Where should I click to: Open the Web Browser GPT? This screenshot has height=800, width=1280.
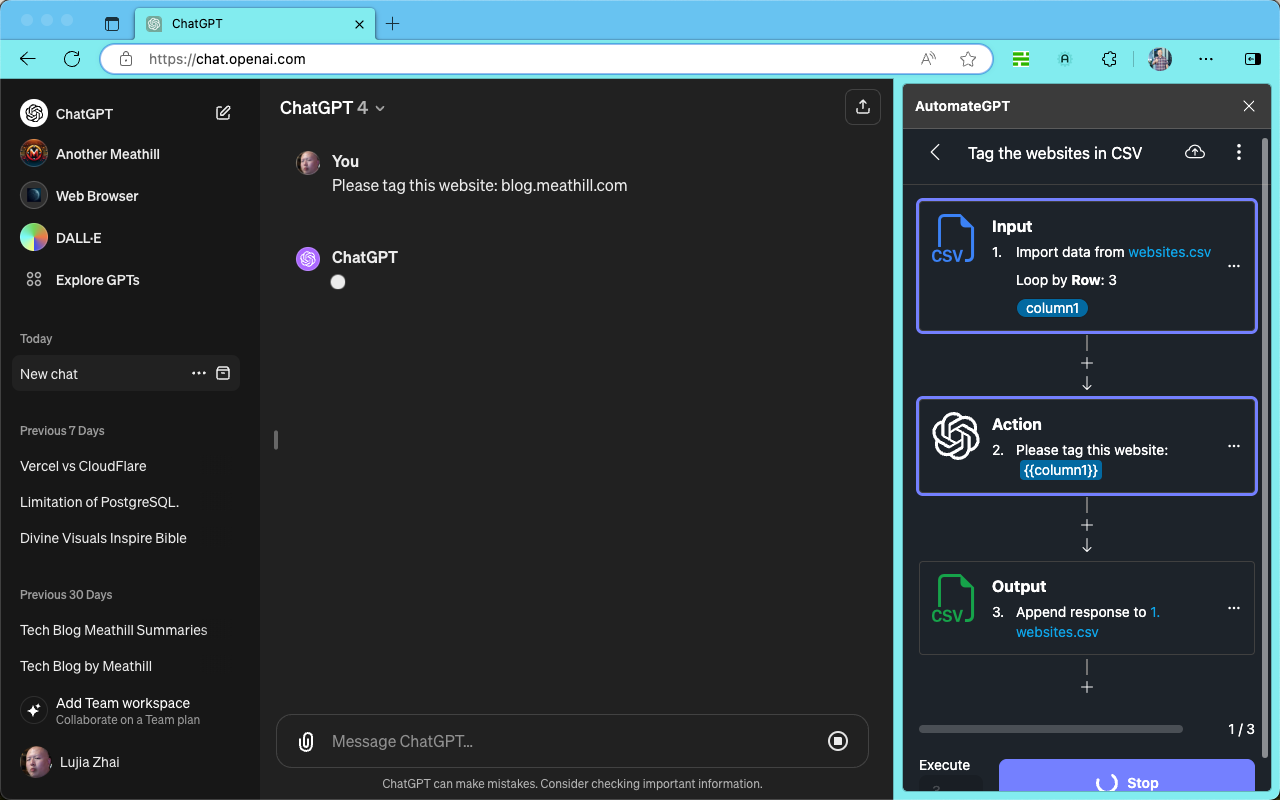click(97, 196)
